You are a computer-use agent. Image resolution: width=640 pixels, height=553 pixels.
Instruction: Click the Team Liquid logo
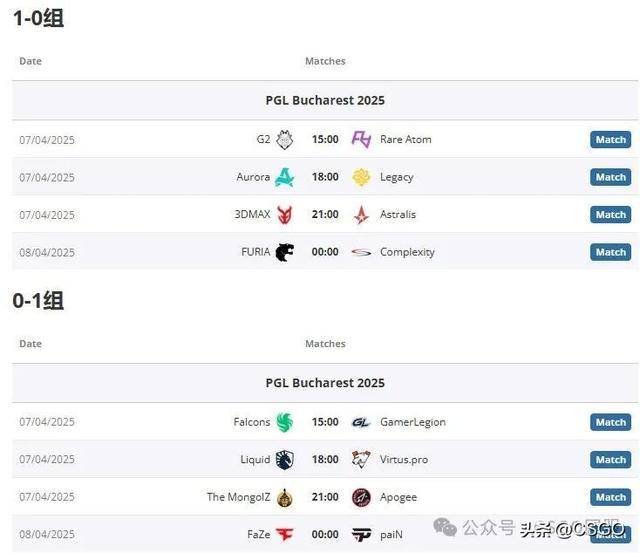[x=284, y=460]
